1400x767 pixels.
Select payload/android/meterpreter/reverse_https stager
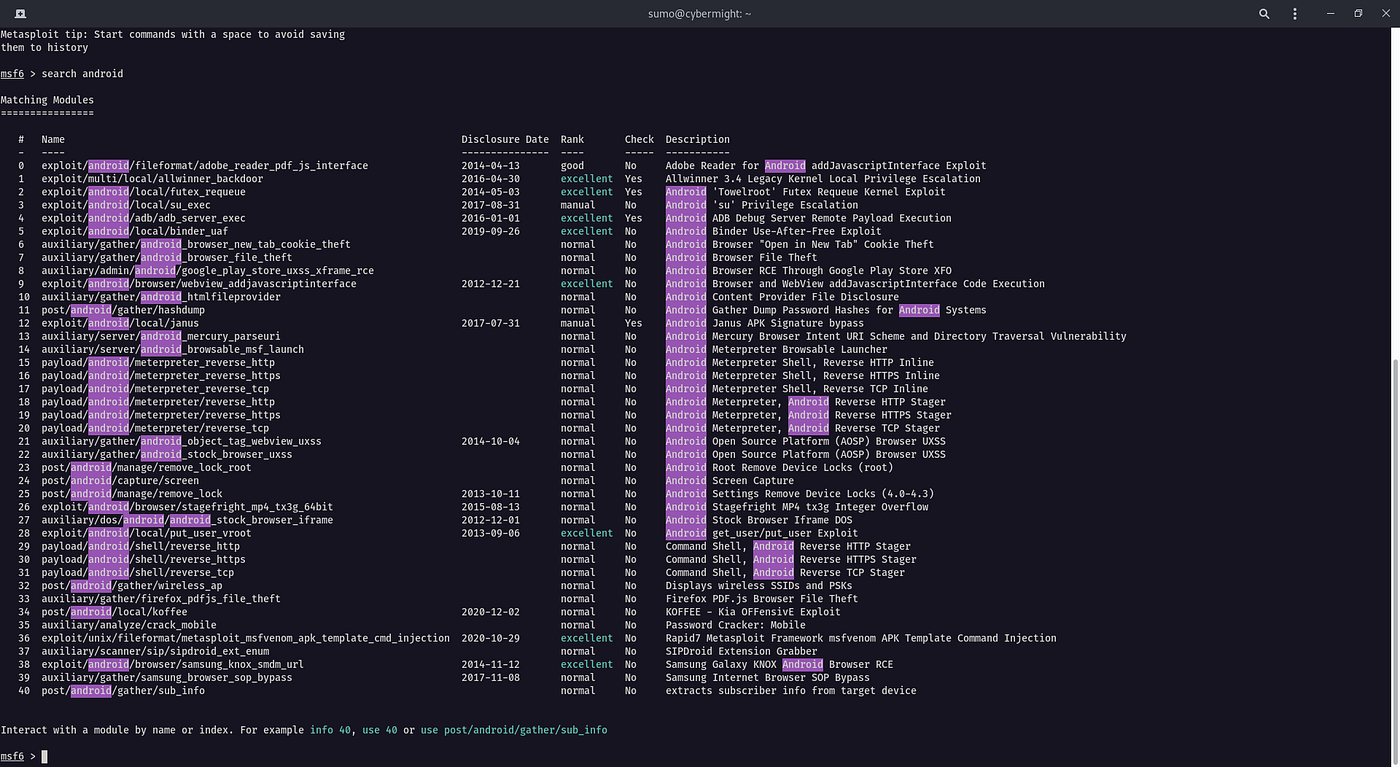[x=161, y=415]
